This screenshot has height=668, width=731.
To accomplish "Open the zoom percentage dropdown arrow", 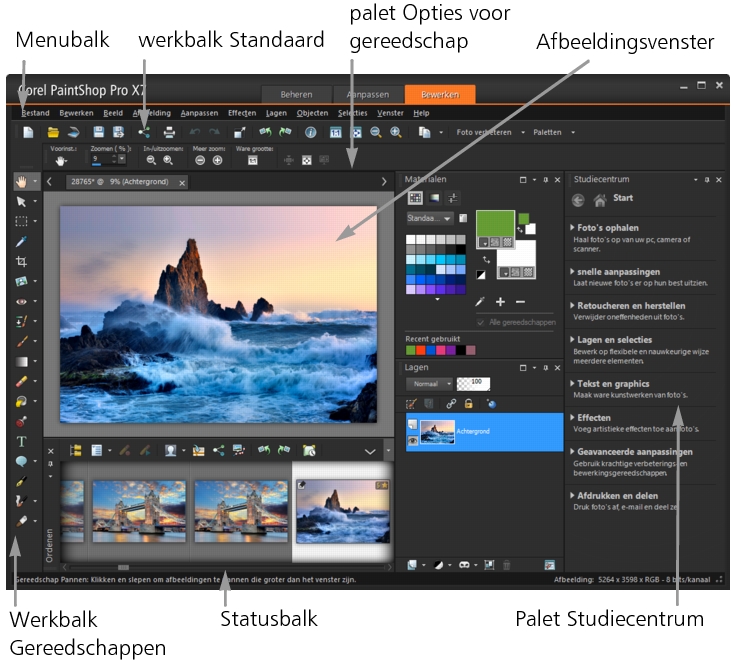I will coord(122,159).
